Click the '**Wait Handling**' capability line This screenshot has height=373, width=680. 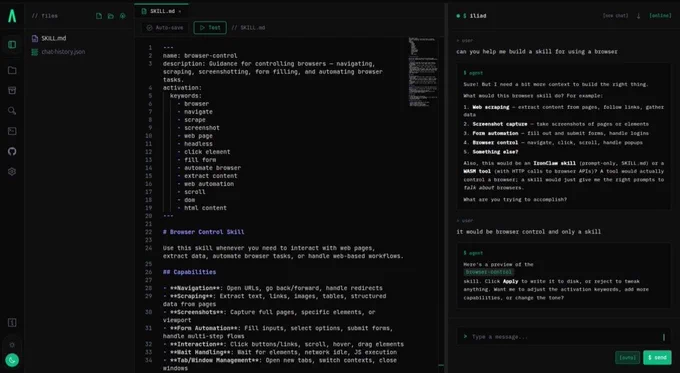click(x=280, y=353)
